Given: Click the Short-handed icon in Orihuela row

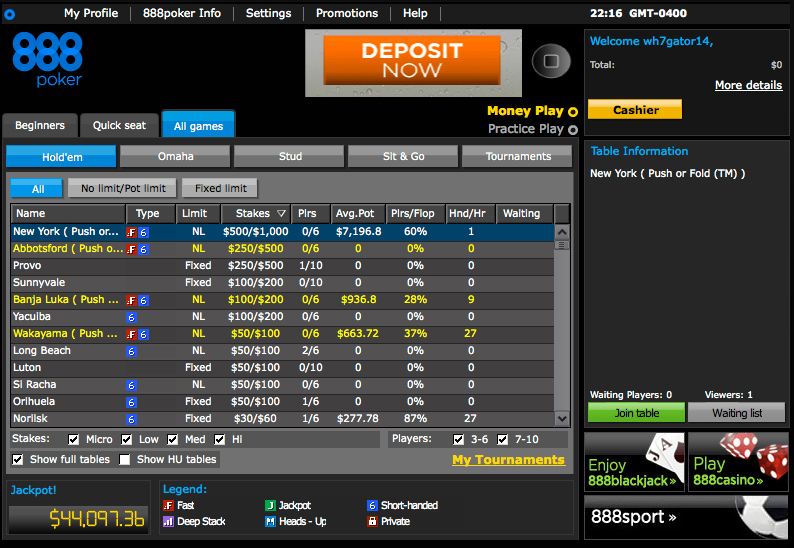Looking at the screenshot, I should 131,403.
